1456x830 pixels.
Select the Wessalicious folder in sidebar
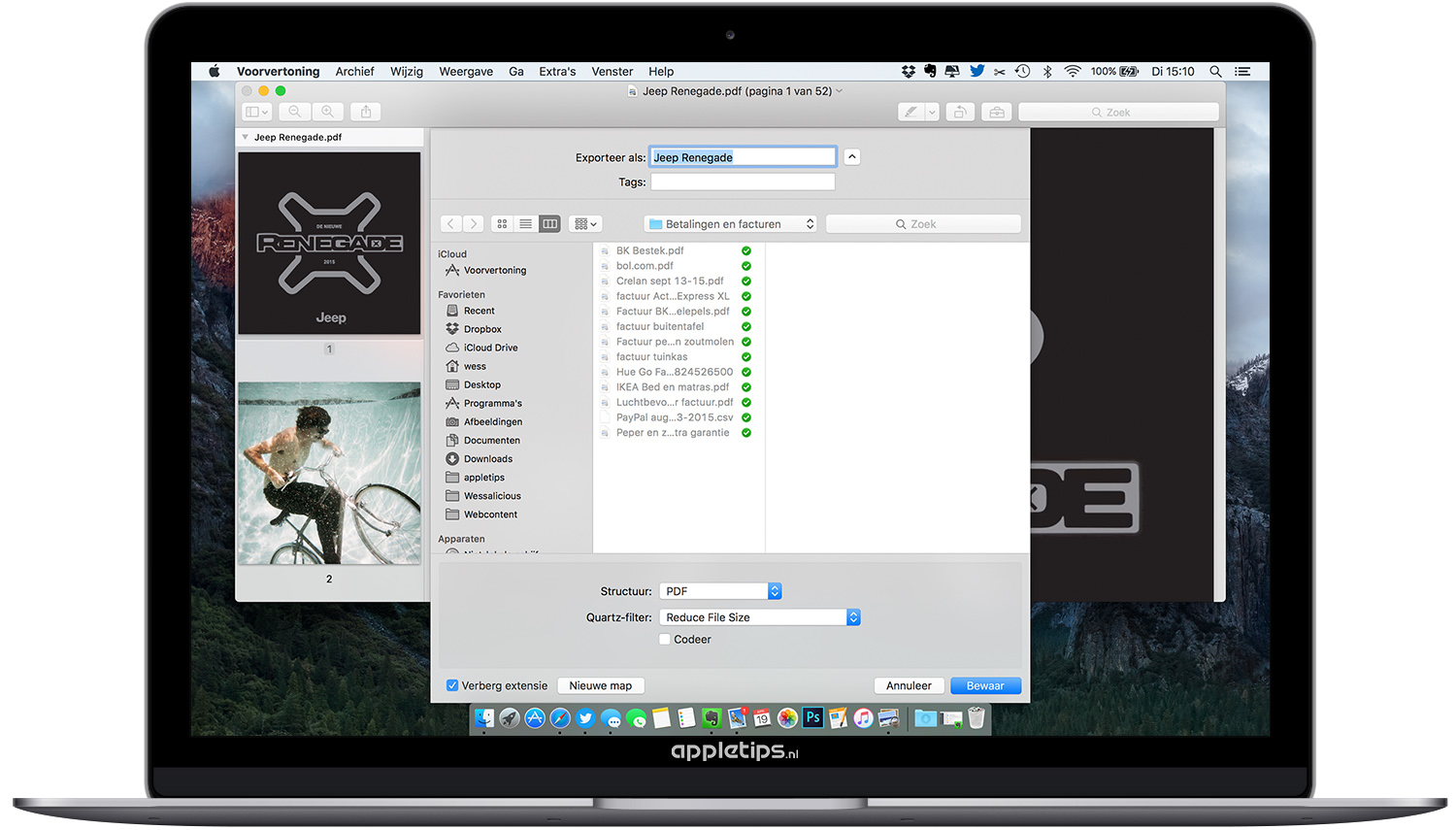click(492, 496)
